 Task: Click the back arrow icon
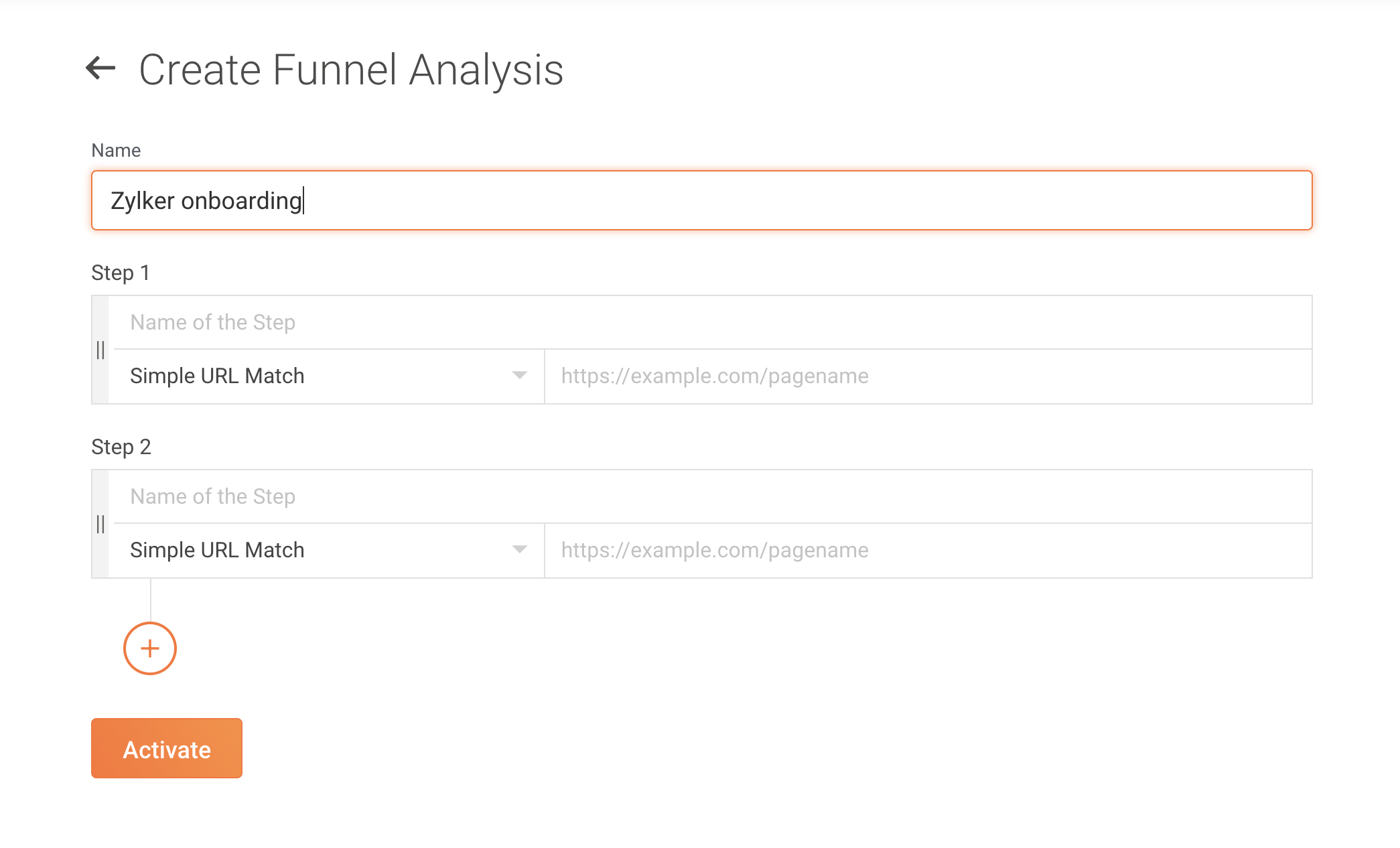pyautogui.click(x=100, y=68)
